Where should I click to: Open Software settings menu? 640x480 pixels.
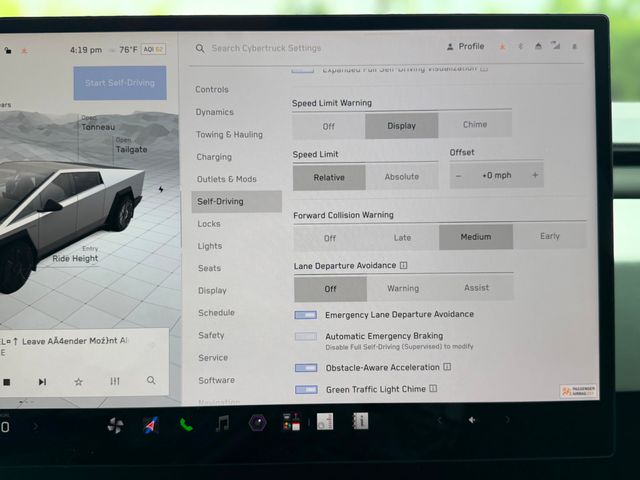(216, 380)
